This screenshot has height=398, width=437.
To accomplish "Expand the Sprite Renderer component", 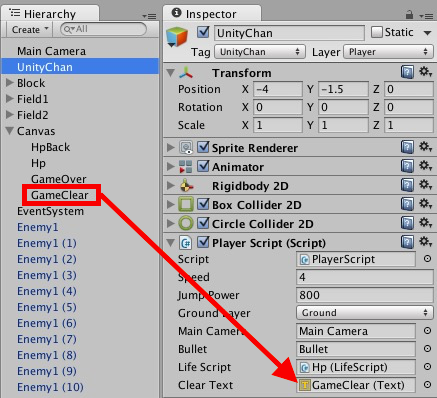I will tap(170, 147).
